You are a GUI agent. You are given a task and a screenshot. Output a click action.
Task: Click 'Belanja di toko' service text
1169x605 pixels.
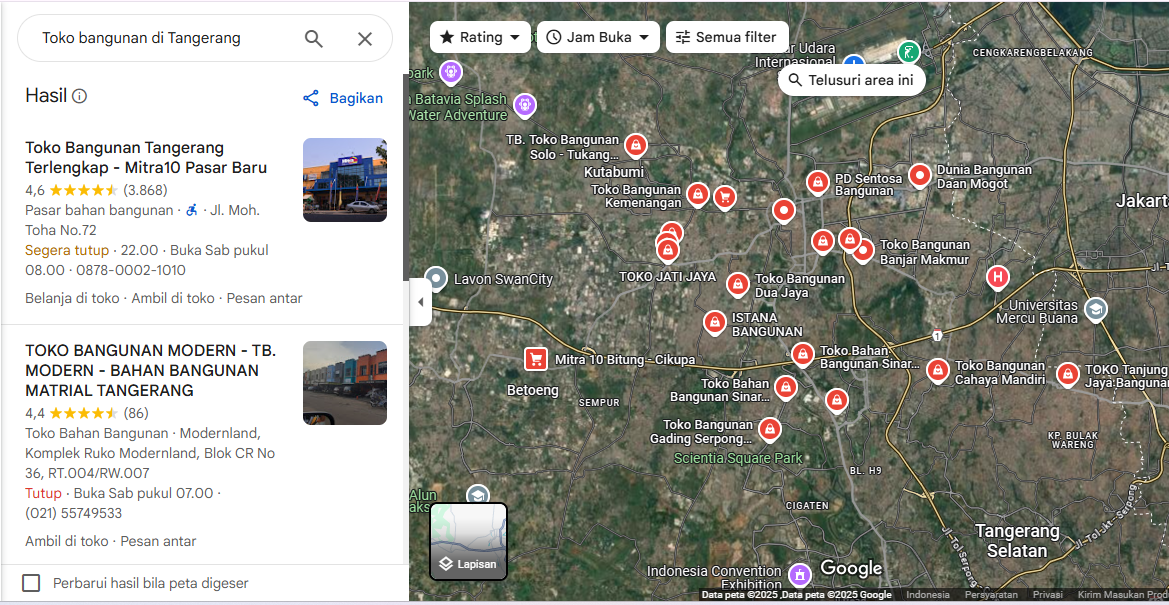click(x=72, y=298)
